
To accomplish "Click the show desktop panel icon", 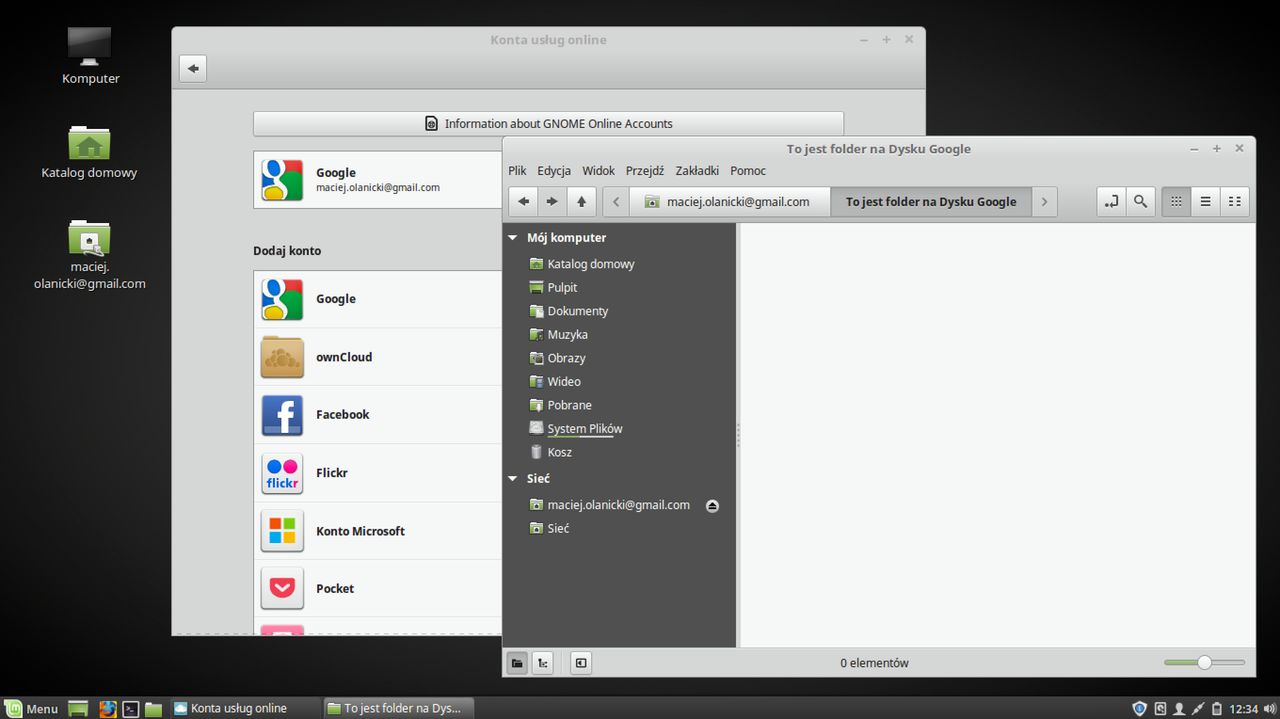I will click(79, 709).
